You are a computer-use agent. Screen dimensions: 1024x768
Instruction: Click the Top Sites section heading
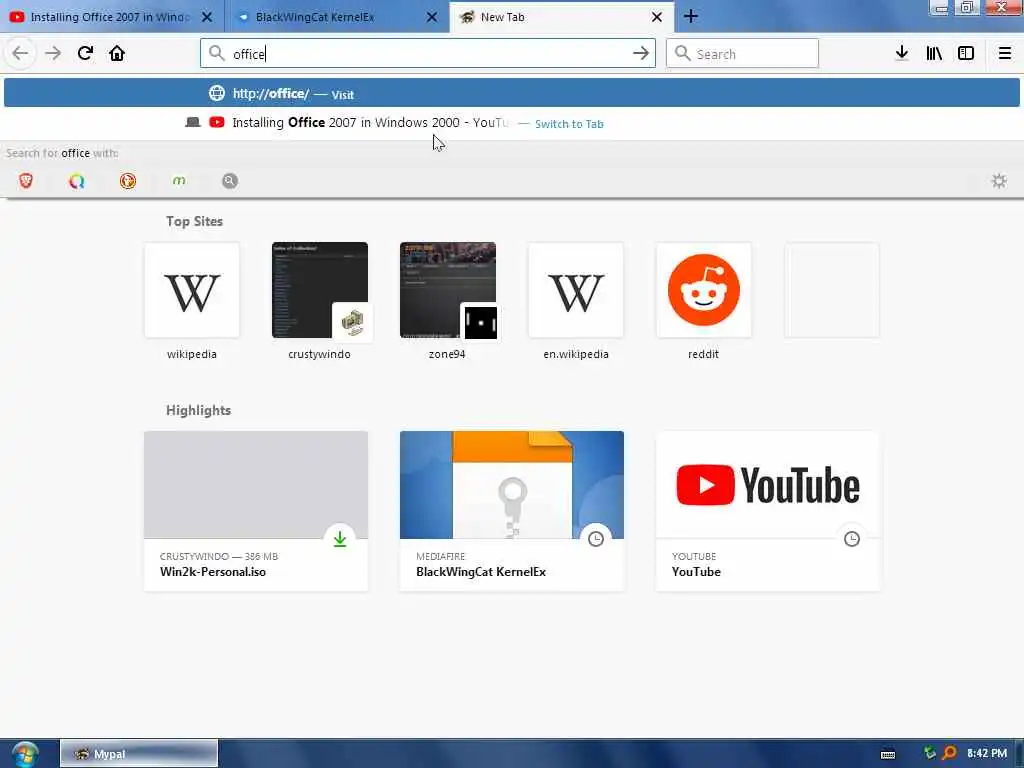click(x=194, y=221)
